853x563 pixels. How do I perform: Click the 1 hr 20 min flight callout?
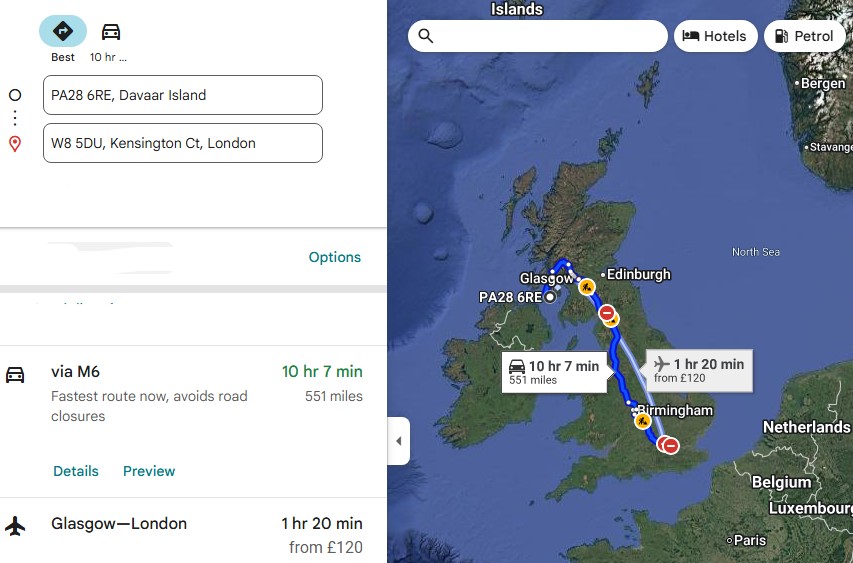[699, 369]
